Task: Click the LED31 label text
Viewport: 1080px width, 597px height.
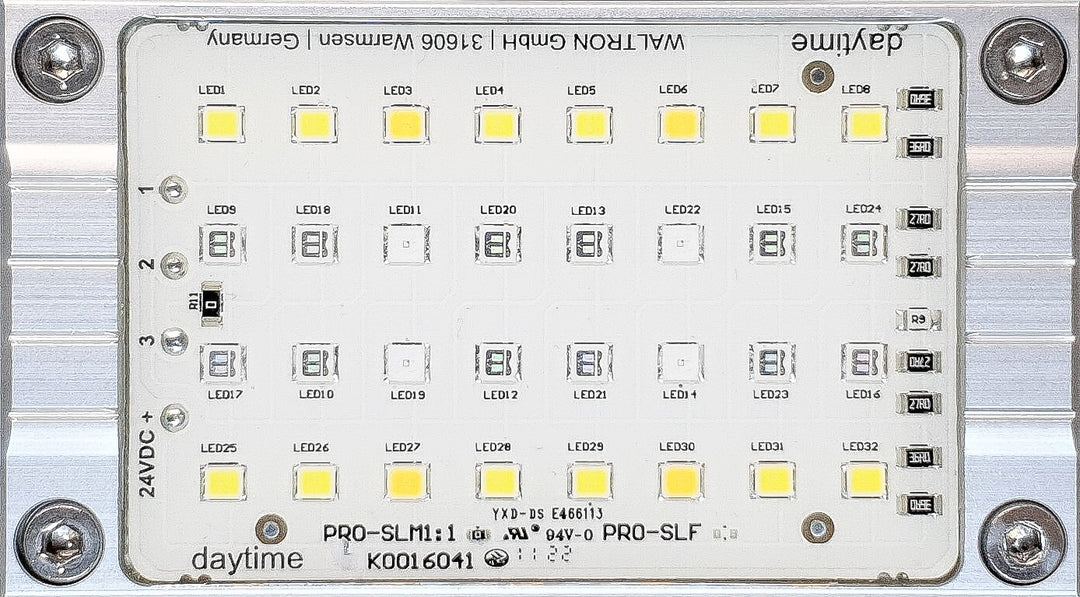Action: 769,447
